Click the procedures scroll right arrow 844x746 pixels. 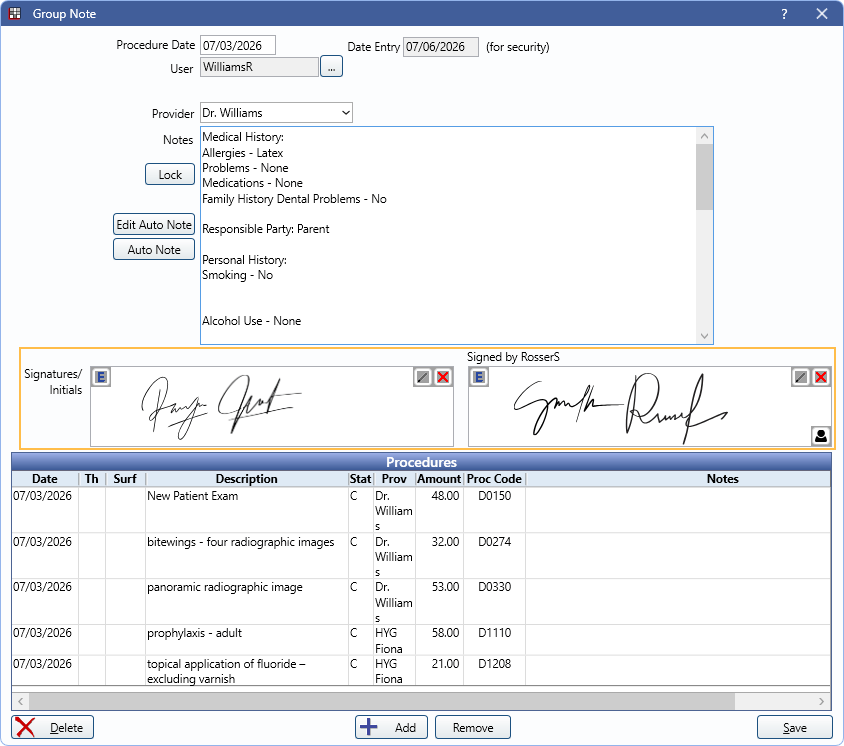pos(821,701)
